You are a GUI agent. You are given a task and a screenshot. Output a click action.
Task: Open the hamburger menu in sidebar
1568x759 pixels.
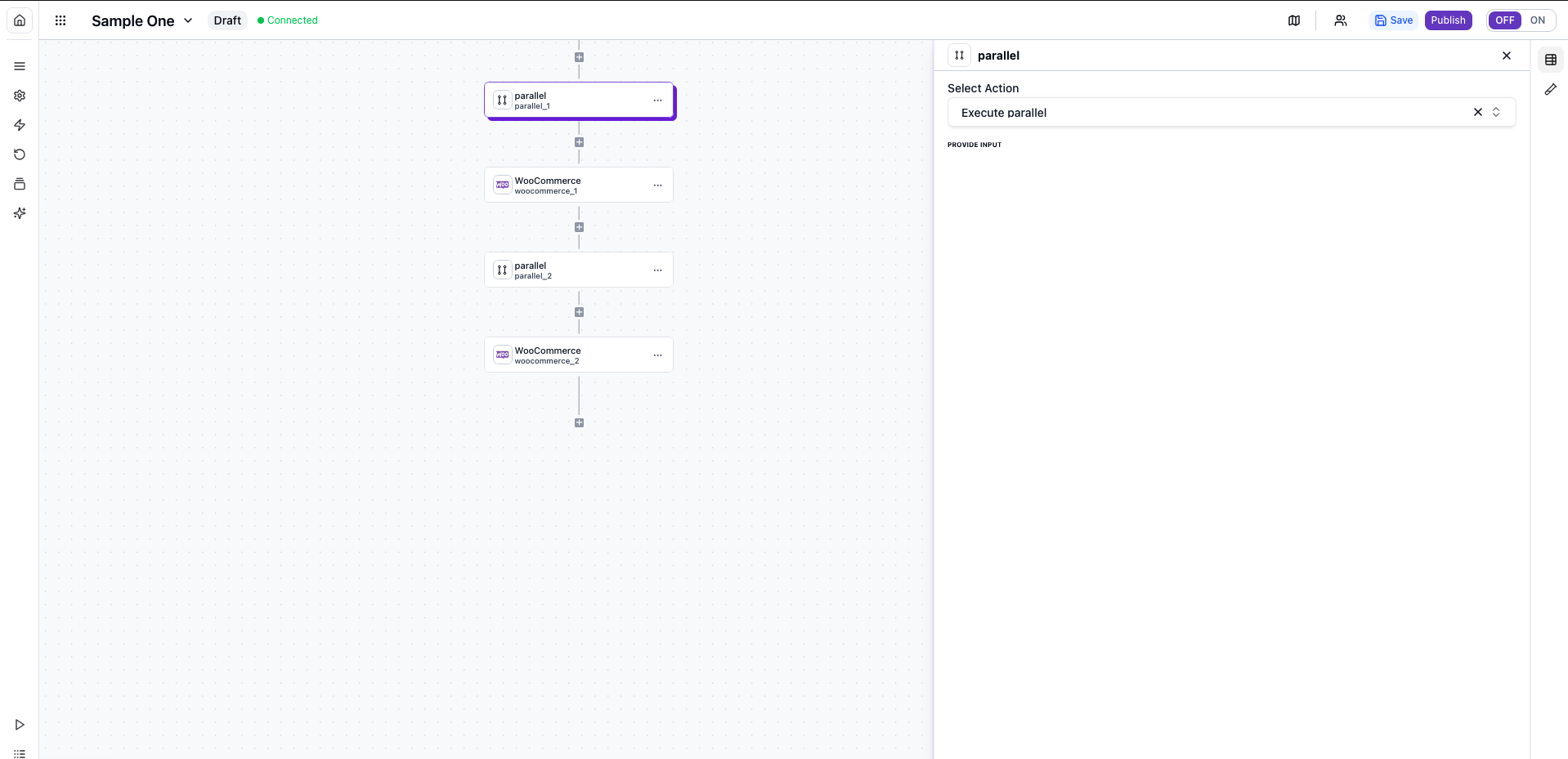20,66
